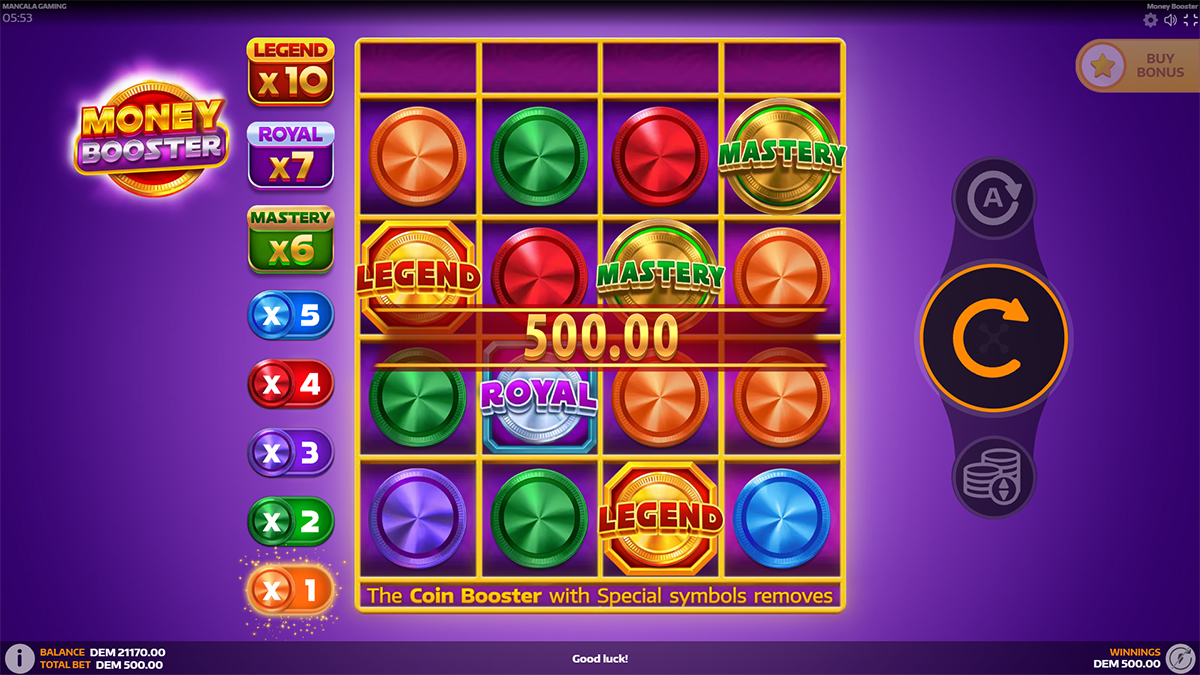Select the Royal x7 multiplier badge

click(291, 155)
